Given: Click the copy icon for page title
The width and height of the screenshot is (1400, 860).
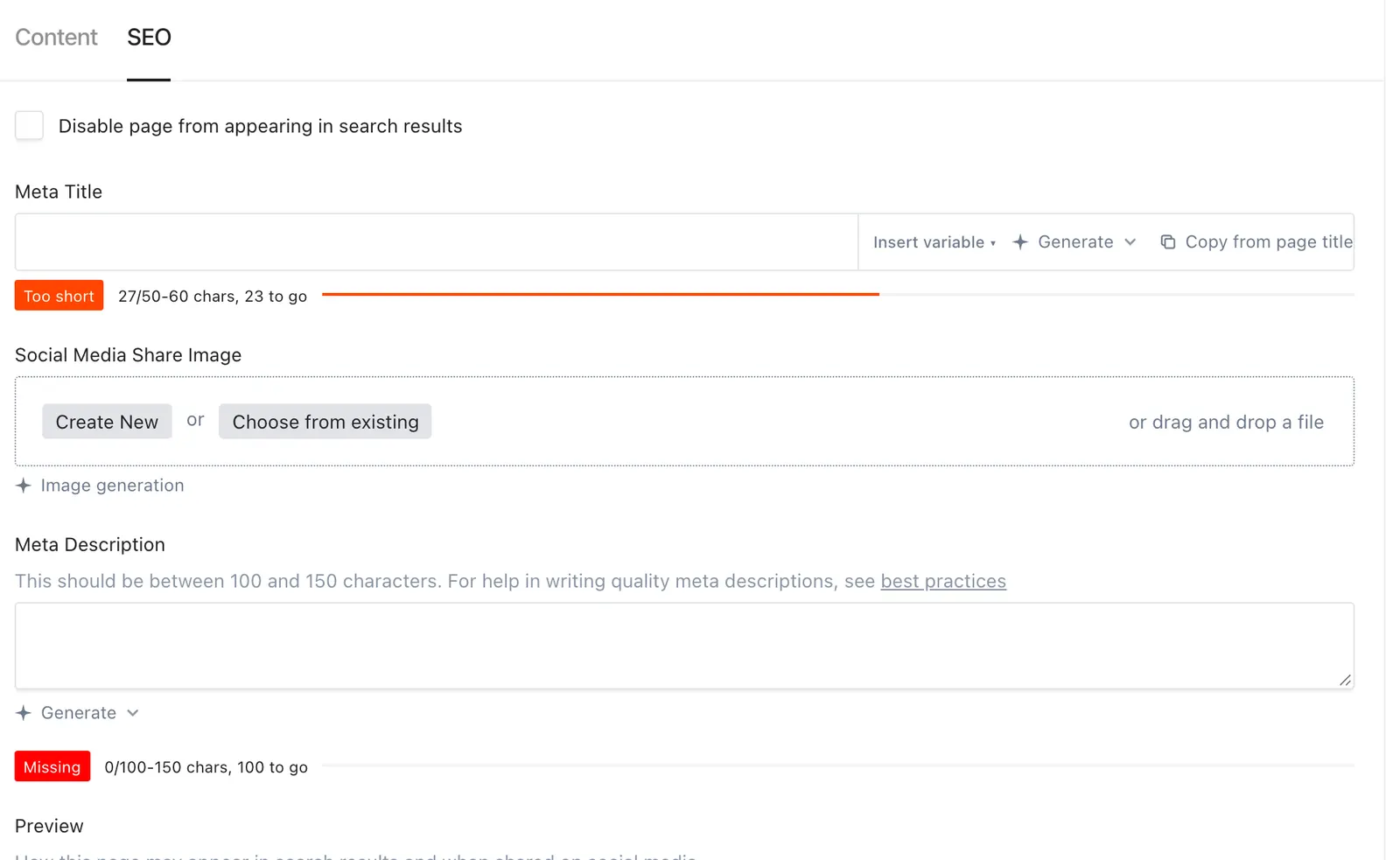Looking at the screenshot, I should coord(1167,242).
